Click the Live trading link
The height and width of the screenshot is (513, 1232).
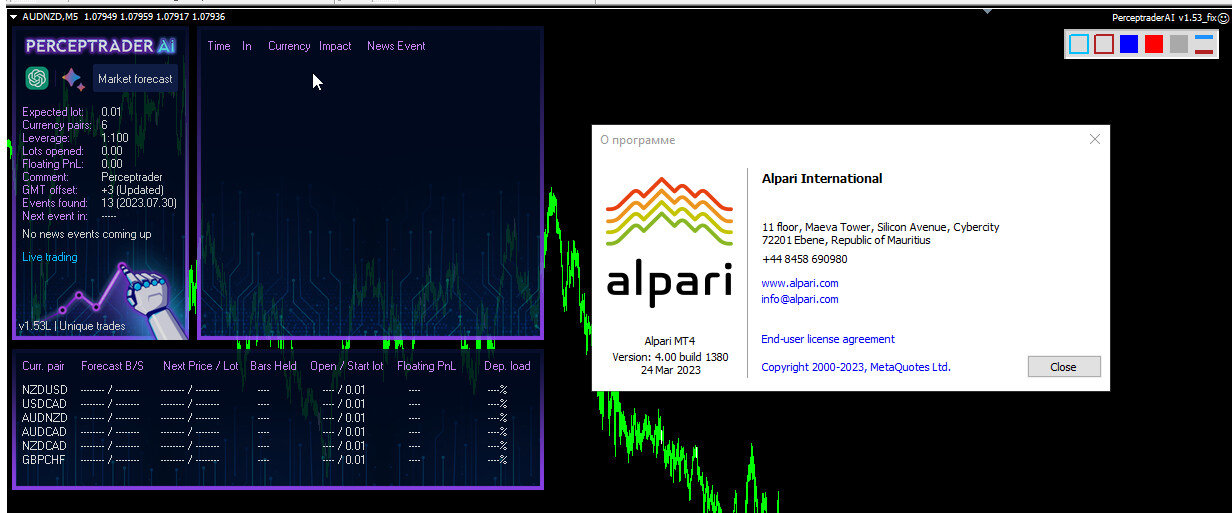(x=50, y=257)
